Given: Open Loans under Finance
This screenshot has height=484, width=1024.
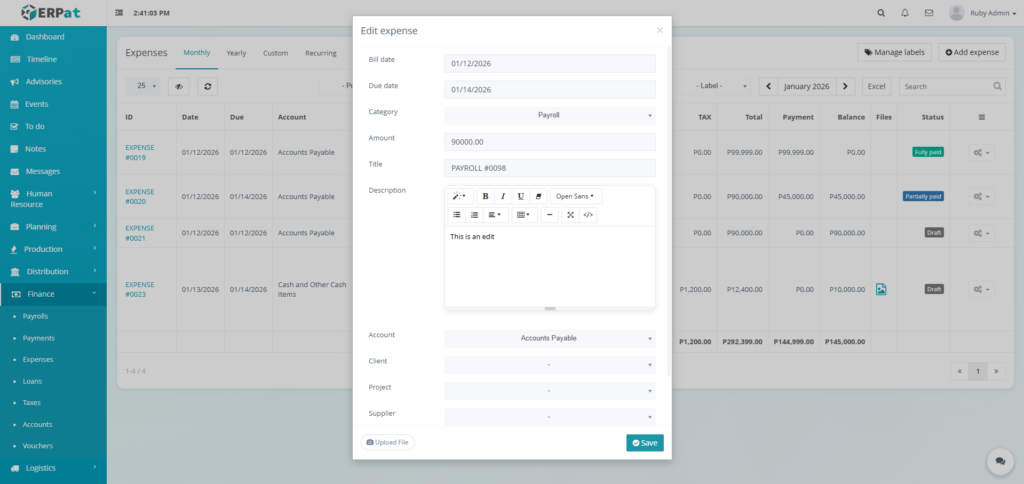Looking at the screenshot, I should [x=32, y=381].
